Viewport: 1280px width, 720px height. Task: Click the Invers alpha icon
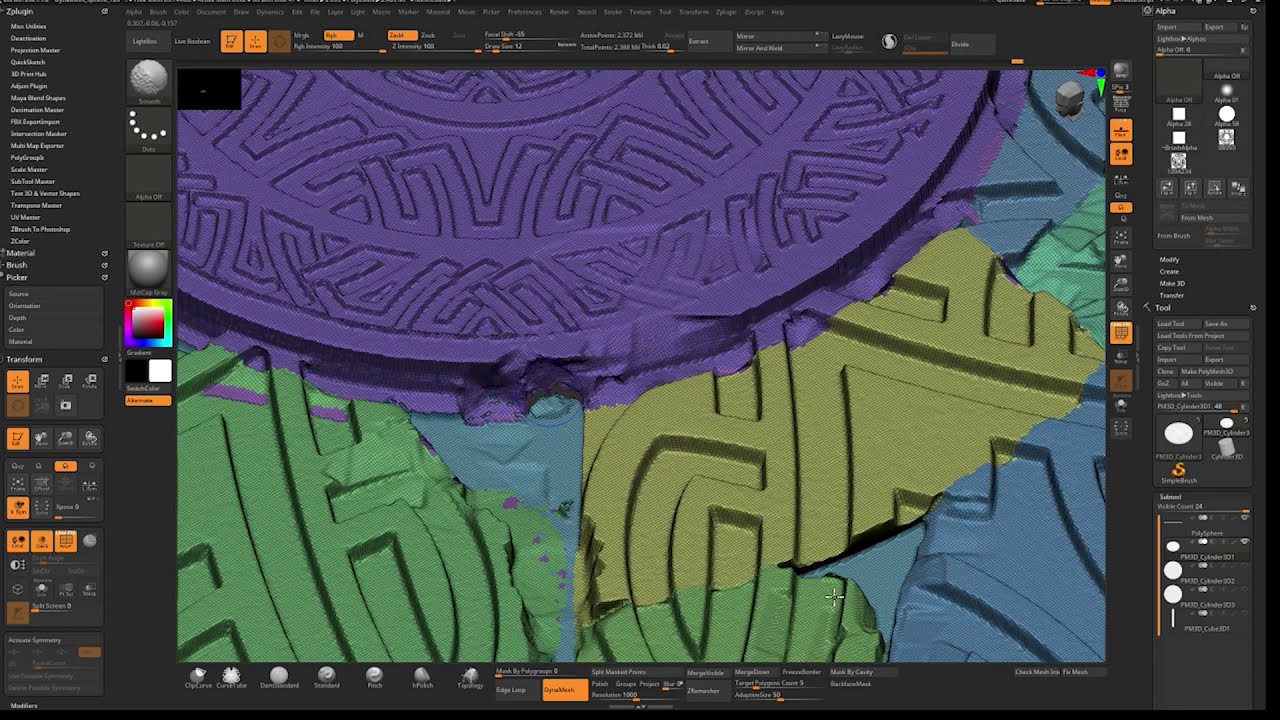click(1239, 188)
